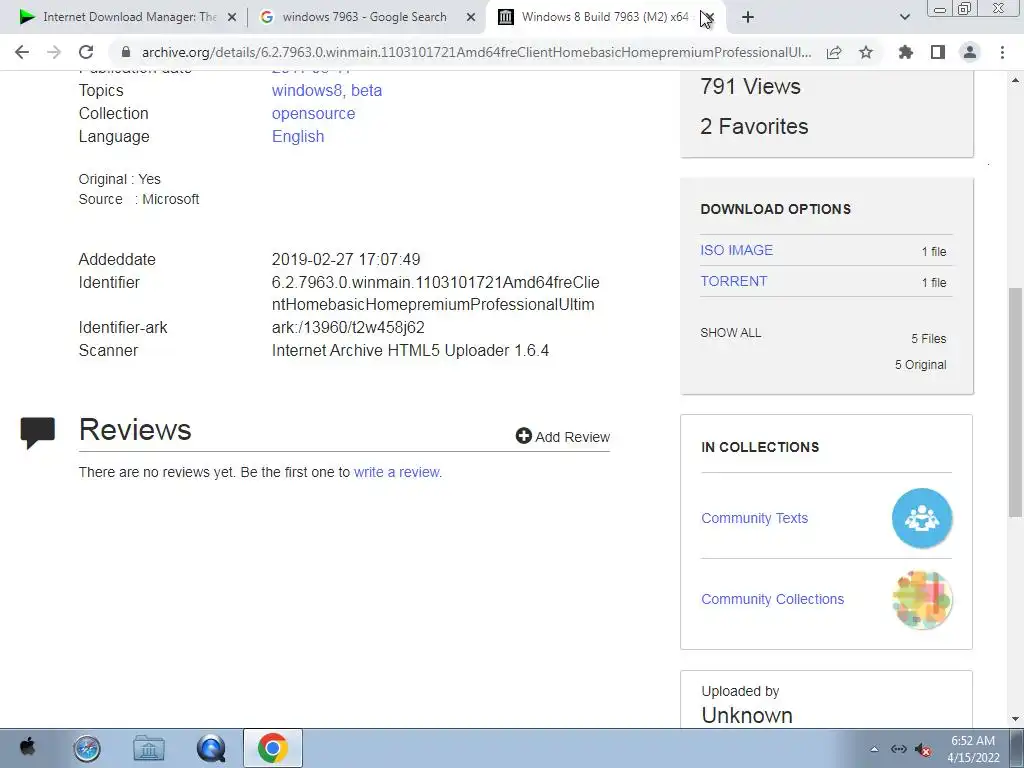Select the Identifier-ark value text
The width and height of the screenshot is (1024, 768).
pyautogui.click(x=348, y=327)
